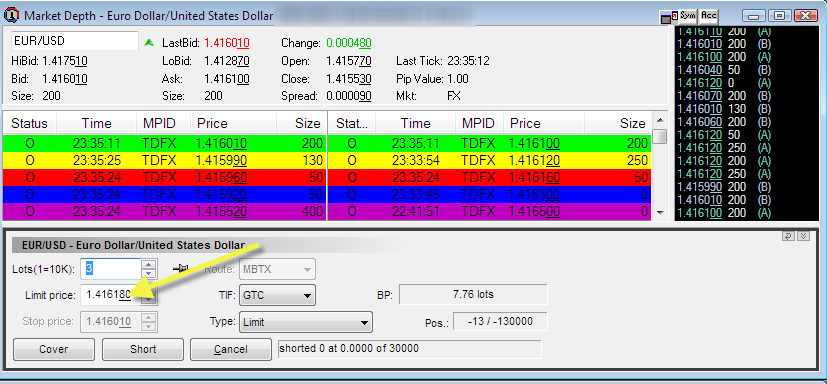827x384 pixels.
Task: Sort by the ask-side Time column header
Action: click(x=416, y=123)
